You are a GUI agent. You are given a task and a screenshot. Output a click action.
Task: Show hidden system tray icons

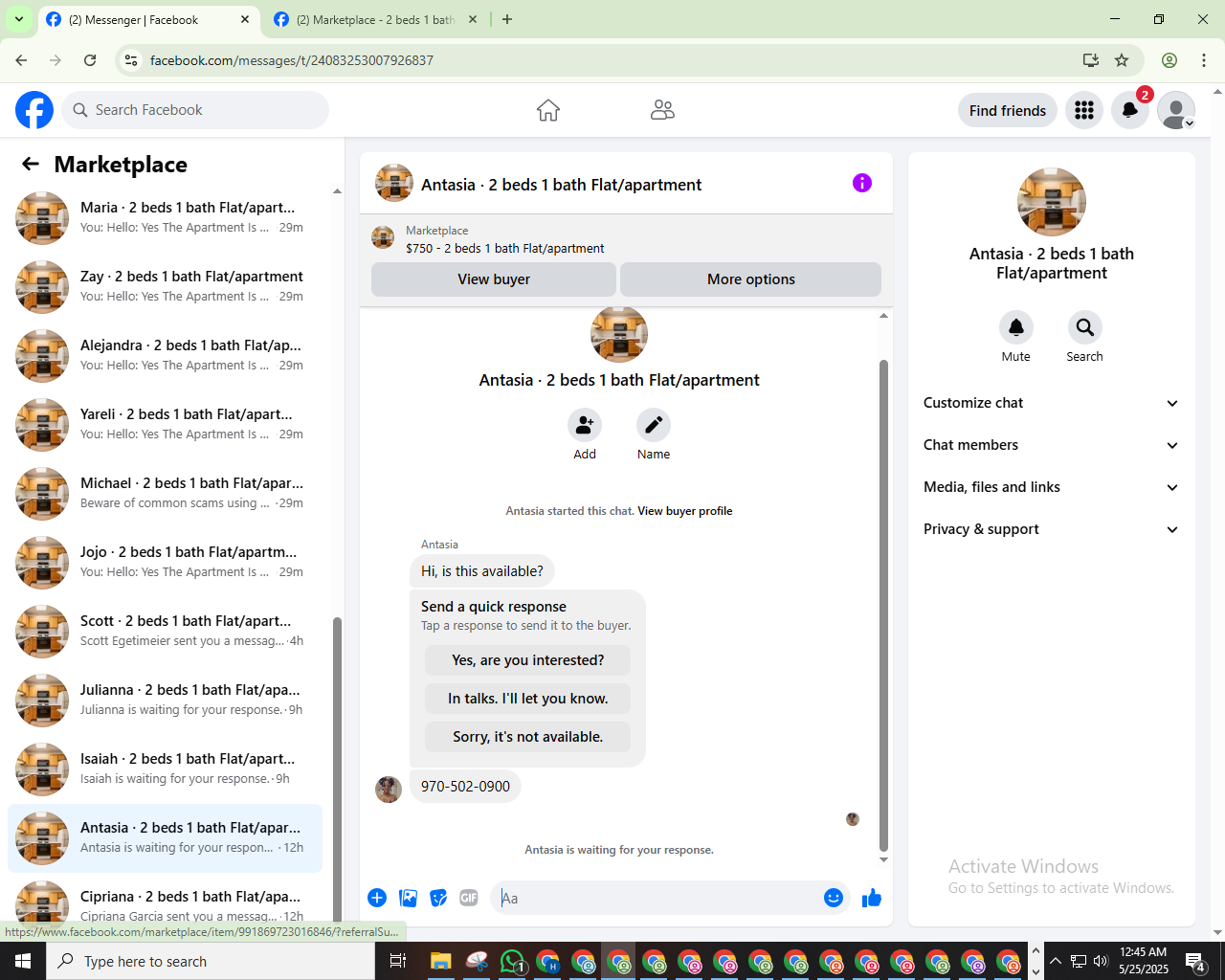pyautogui.click(x=1056, y=961)
